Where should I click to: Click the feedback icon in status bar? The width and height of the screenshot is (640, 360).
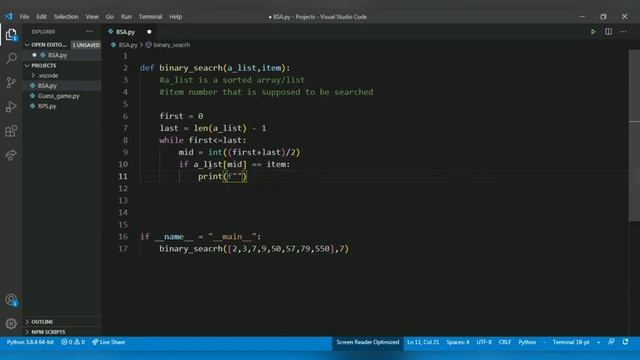[611, 342]
